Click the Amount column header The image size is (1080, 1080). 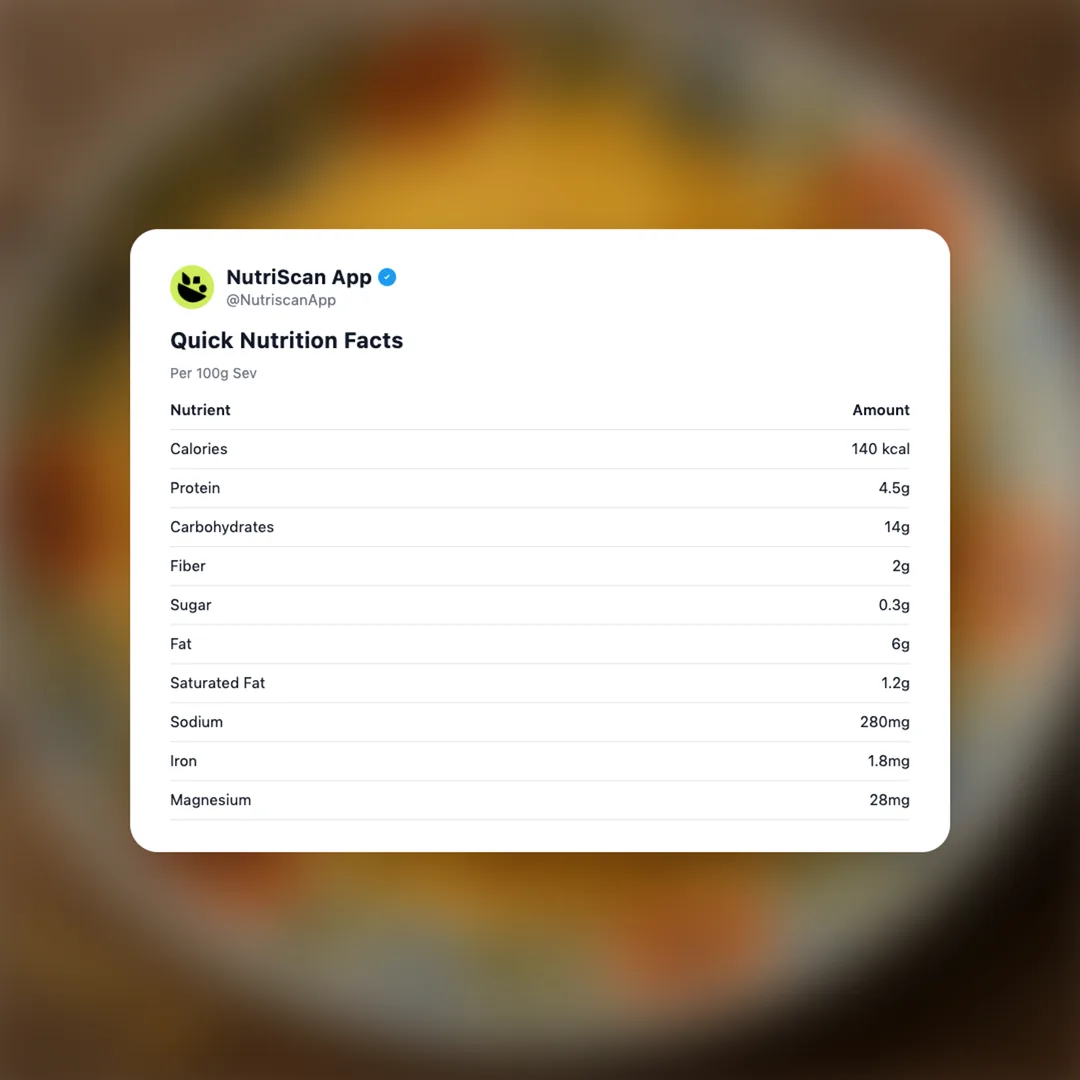880,410
